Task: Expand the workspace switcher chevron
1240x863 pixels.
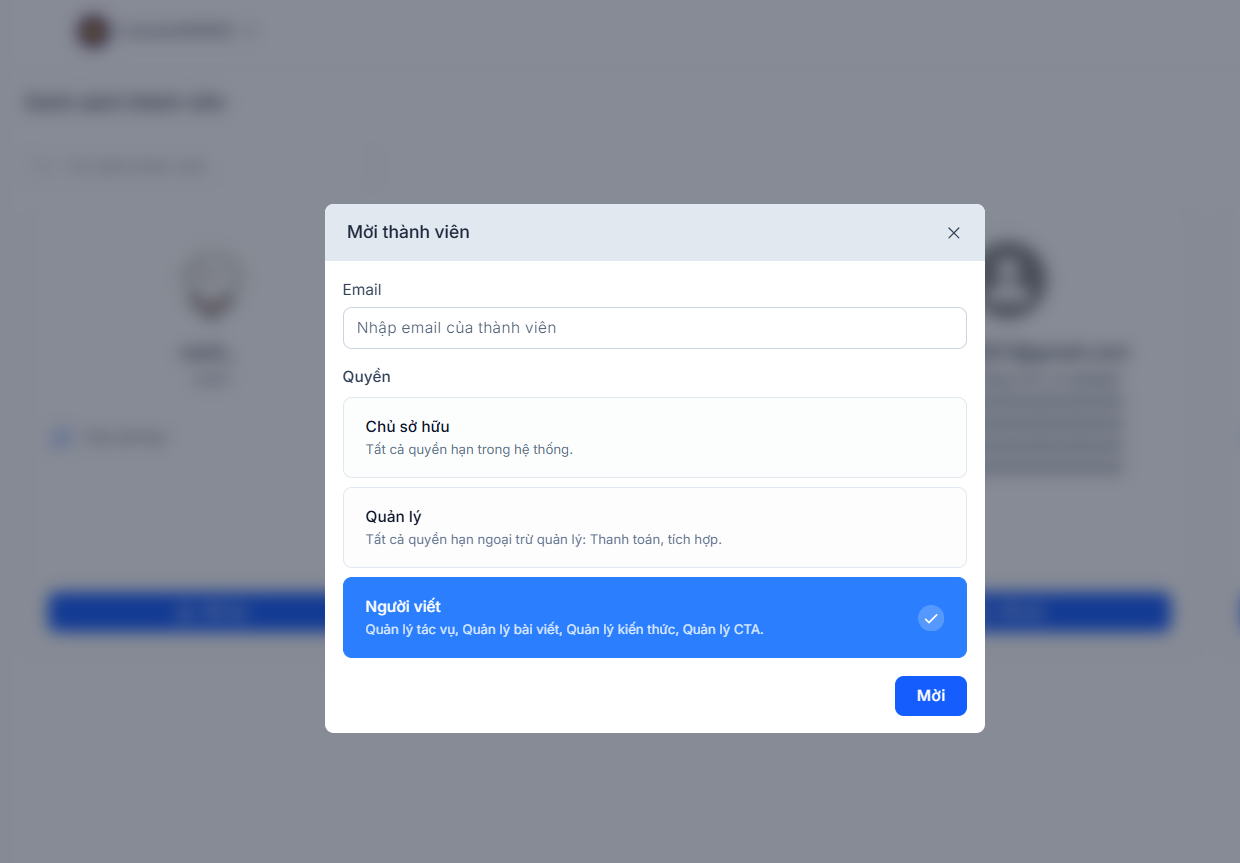Action: point(251,32)
